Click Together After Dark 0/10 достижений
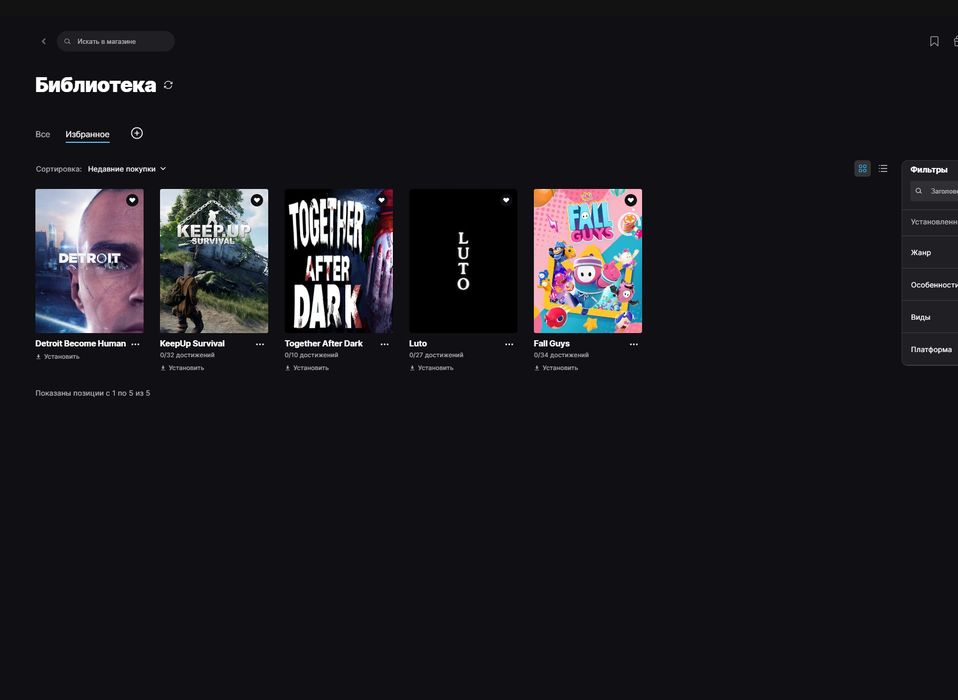Image resolution: width=958 pixels, height=700 pixels. click(x=312, y=355)
